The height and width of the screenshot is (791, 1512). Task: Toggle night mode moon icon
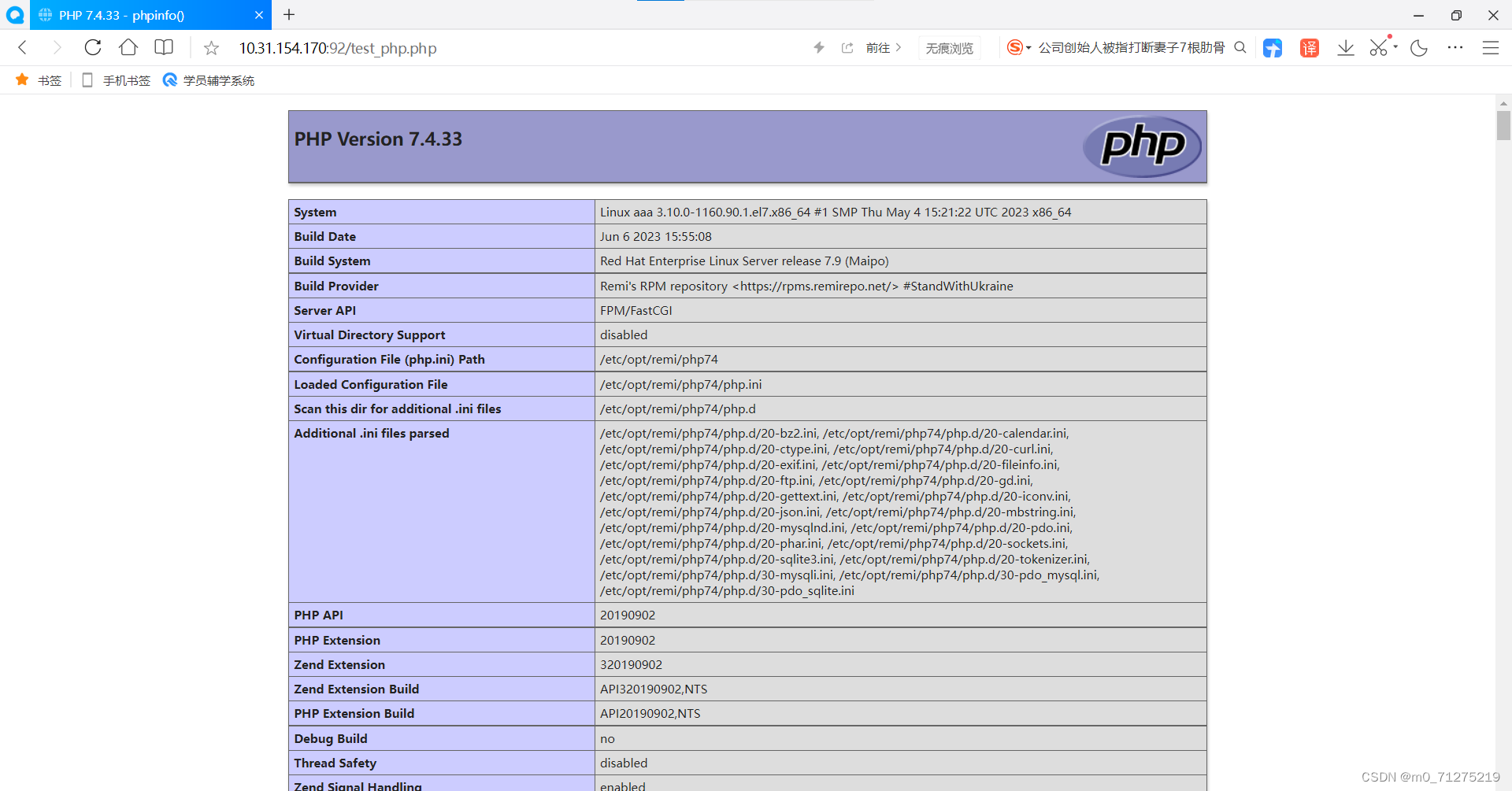[x=1419, y=48]
